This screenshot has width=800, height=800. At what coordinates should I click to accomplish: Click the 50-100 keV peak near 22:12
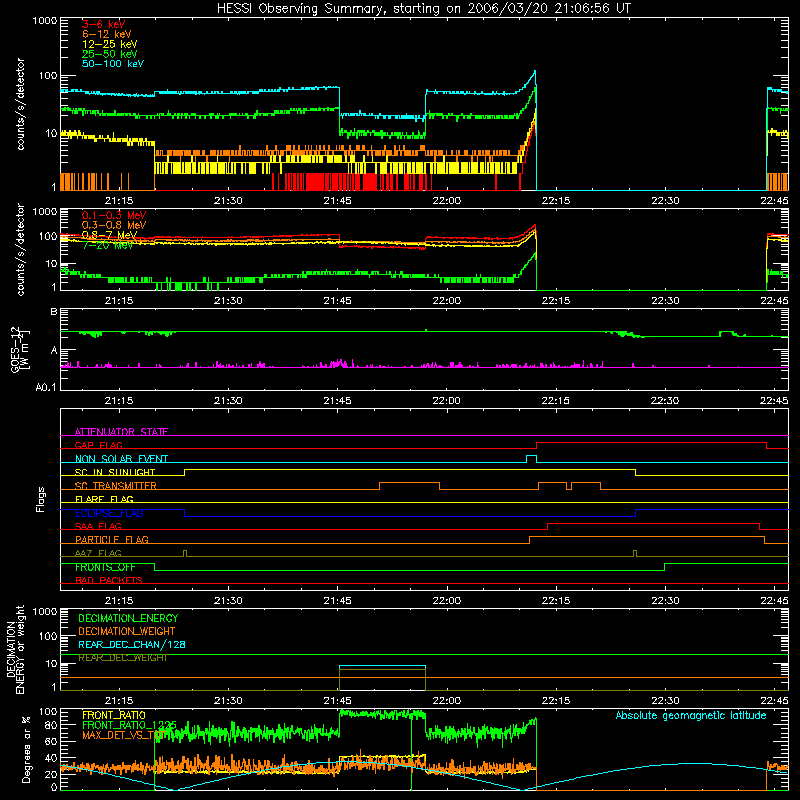click(x=535, y=72)
